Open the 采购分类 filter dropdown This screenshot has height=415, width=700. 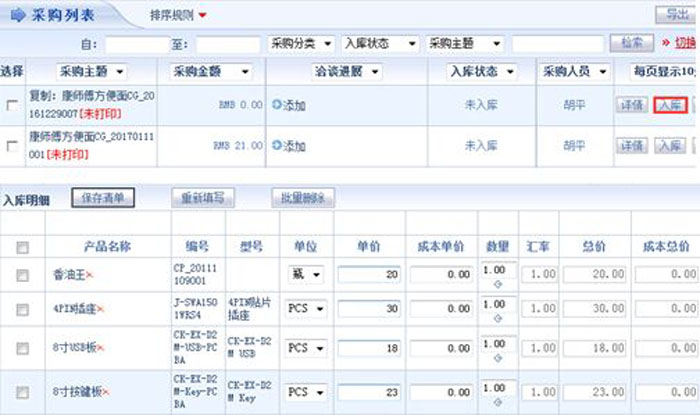coord(300,44)
